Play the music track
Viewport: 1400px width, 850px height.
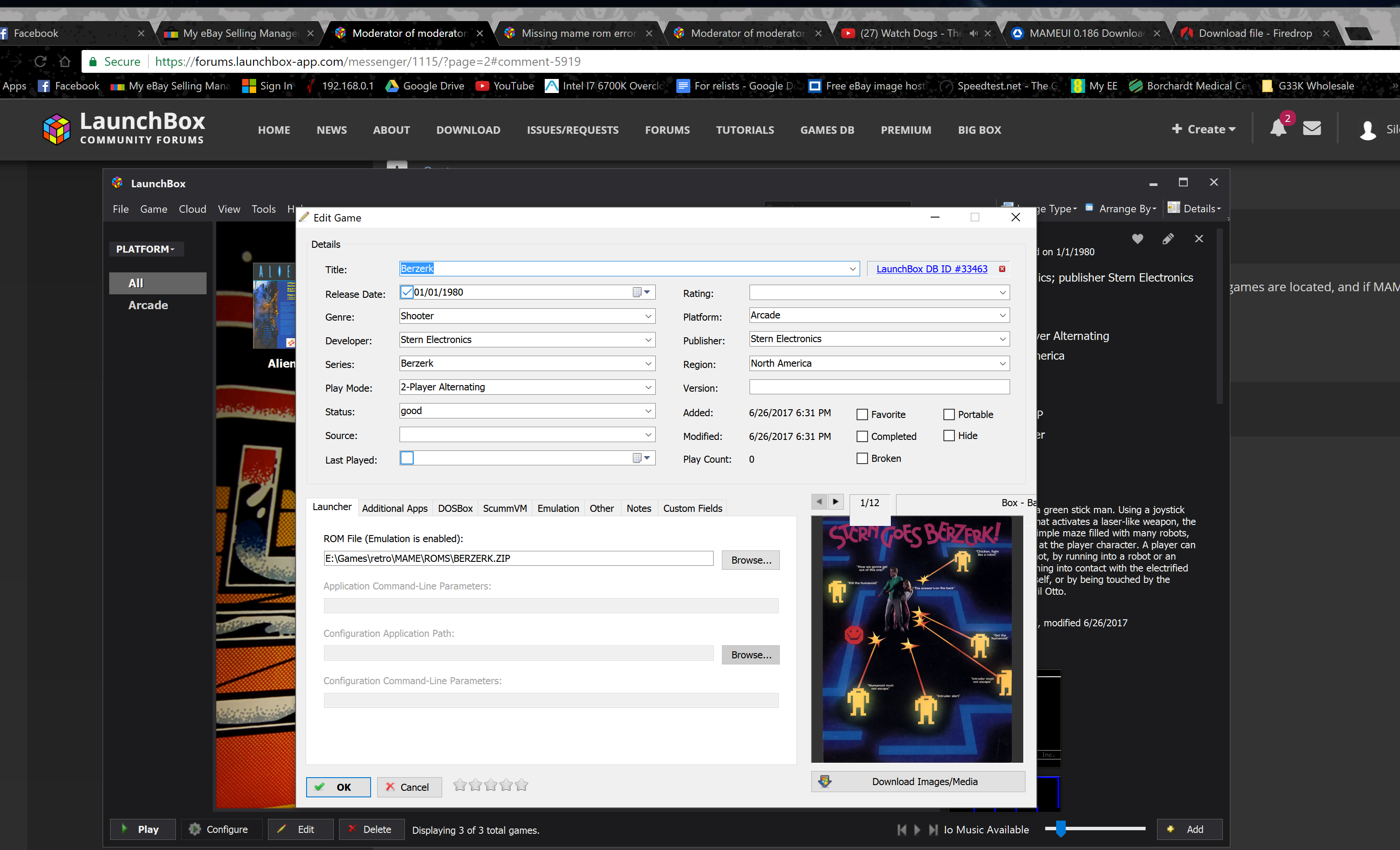coord(917,829)
